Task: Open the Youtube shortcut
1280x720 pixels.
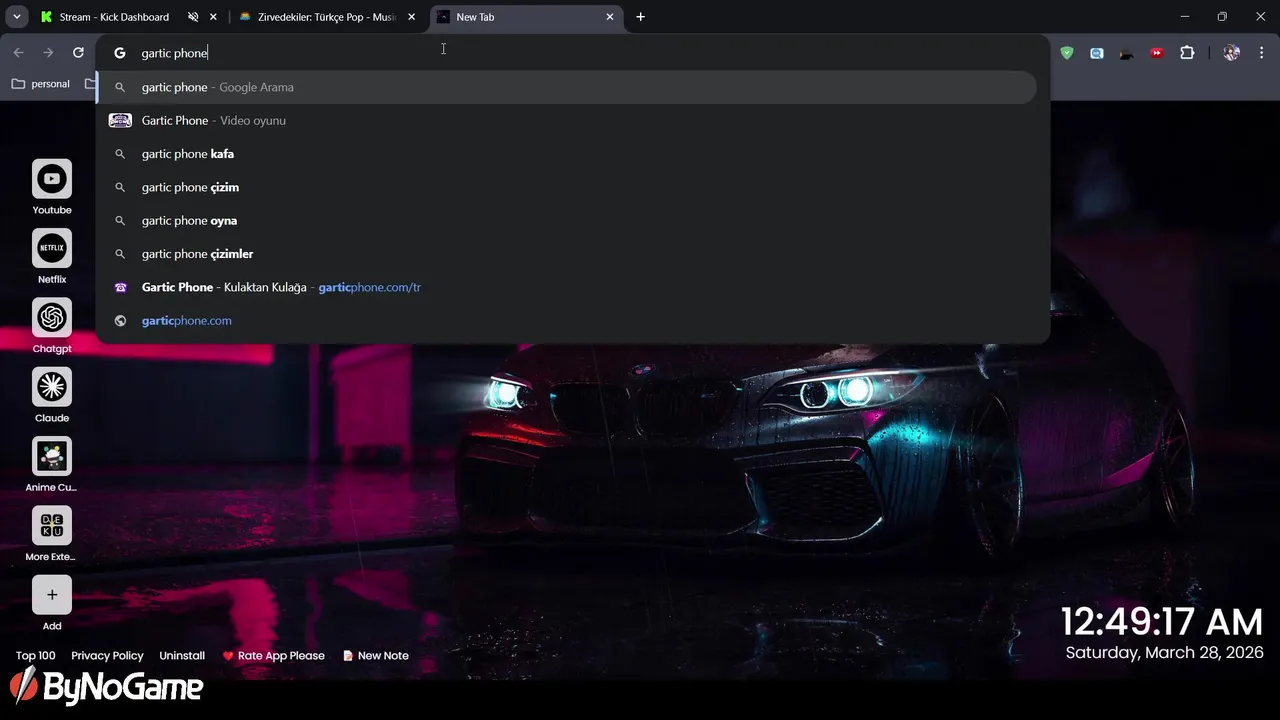Action: [52, 179]
